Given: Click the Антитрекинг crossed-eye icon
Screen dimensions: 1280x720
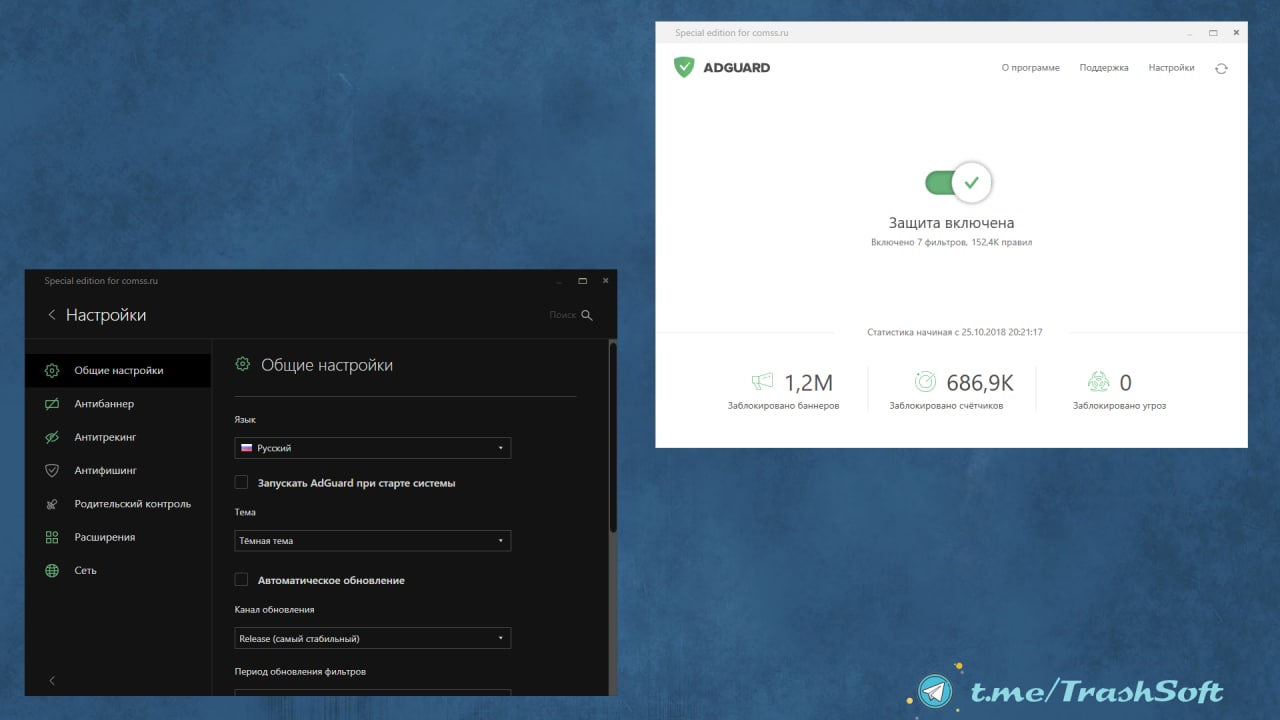Looking at the screenshot, I should click(x=52, y=437).
